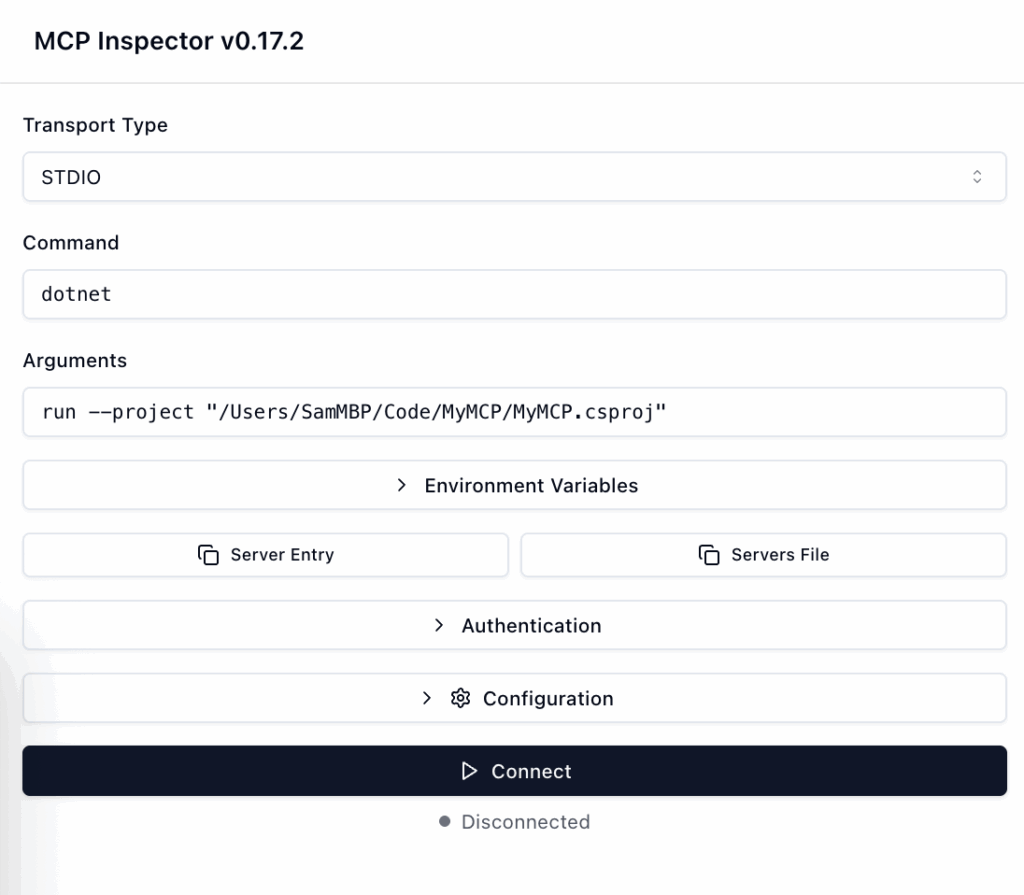
Task: Expand the Environment Variables section
Action: pos(530,485)
